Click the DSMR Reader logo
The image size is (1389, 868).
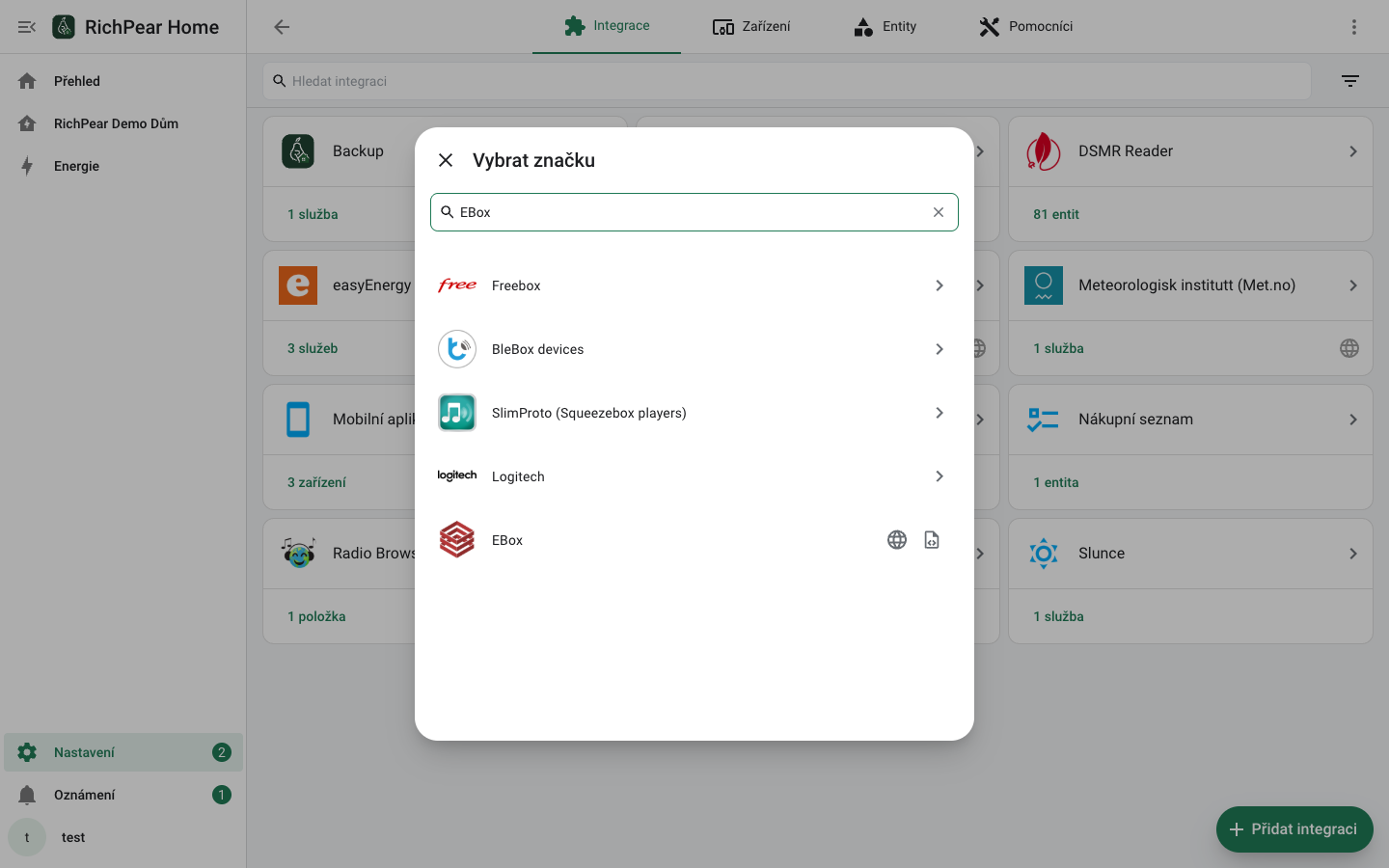click(x=1044, y=151)
